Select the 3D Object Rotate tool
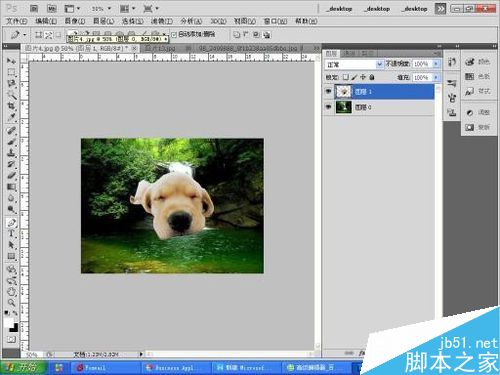Viewport: 500px width, 375px height. pos(11,269)
